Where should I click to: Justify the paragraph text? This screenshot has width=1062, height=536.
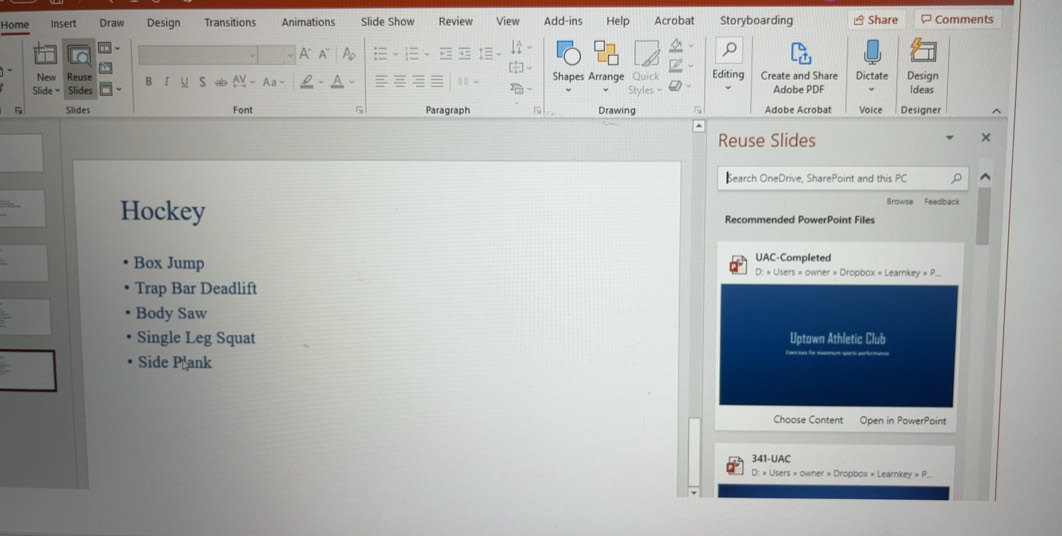click(438, 82)
